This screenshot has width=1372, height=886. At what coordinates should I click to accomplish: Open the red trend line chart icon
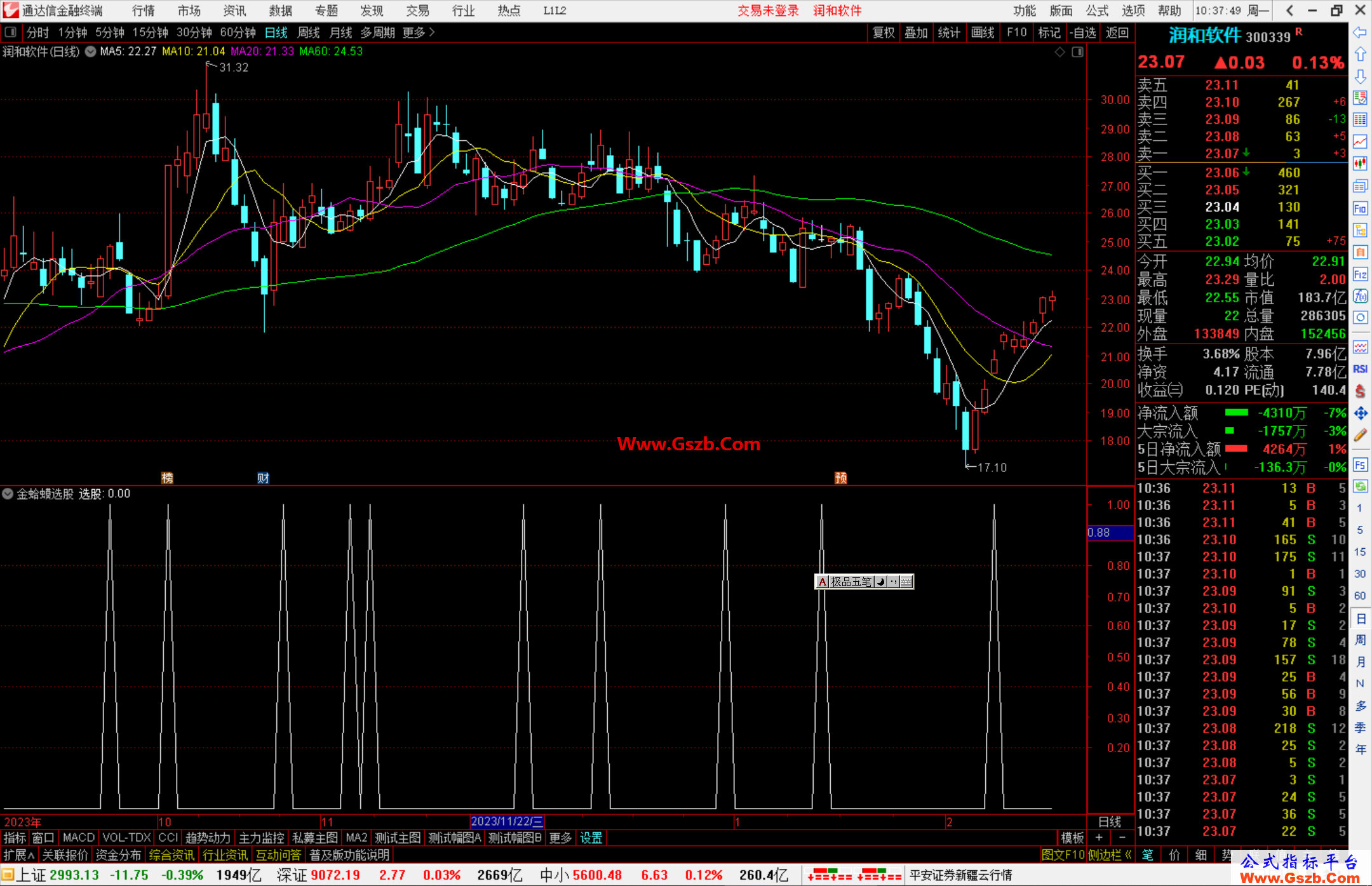point(1360,142)
